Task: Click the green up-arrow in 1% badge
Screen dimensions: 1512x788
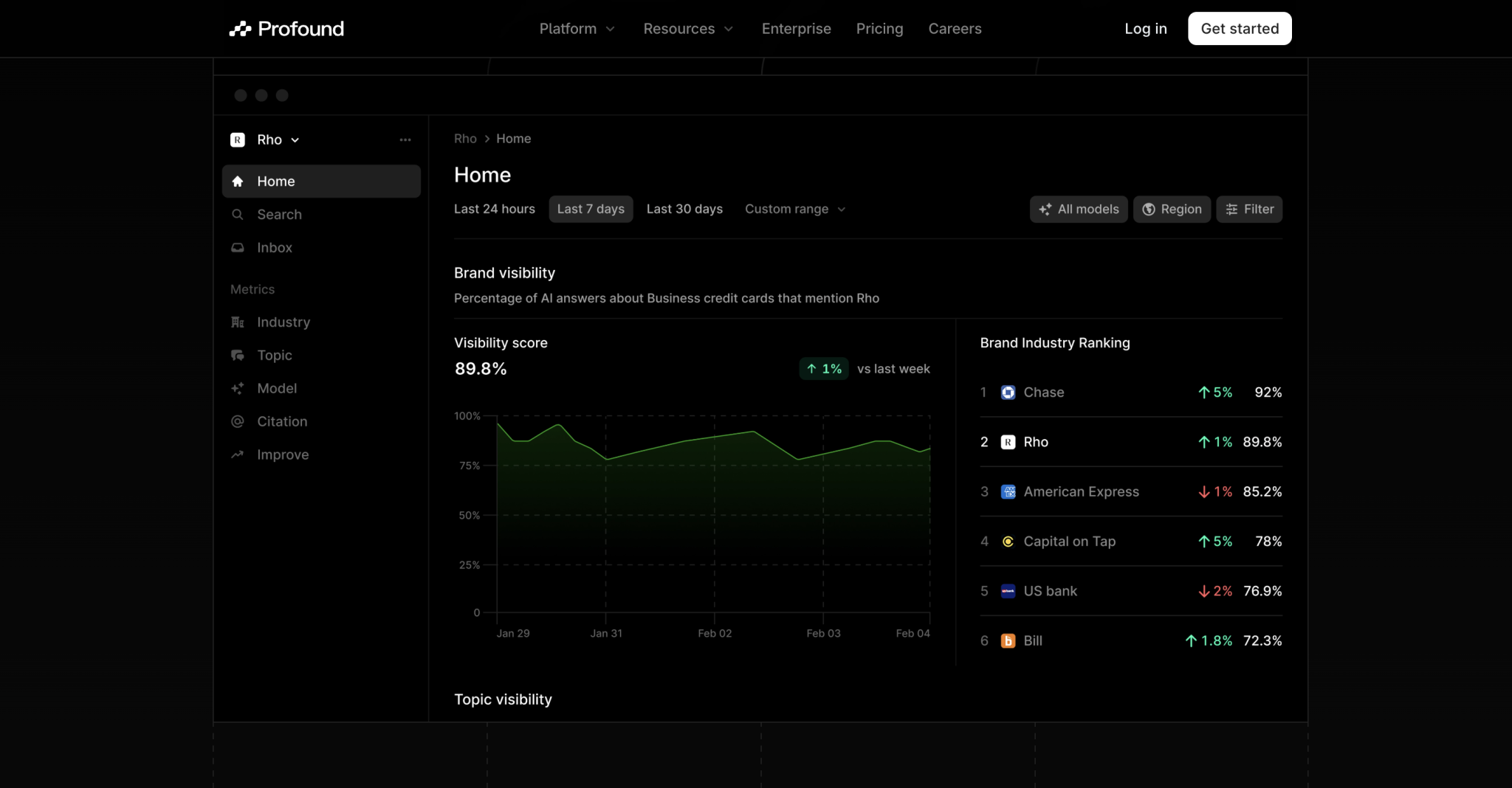Action: coord(811,369)
